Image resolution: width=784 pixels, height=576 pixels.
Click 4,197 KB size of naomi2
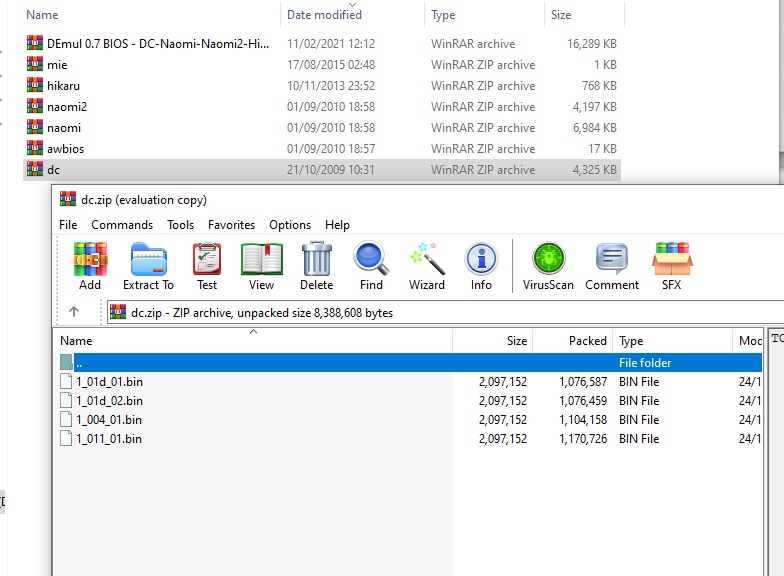click(594, 107)
